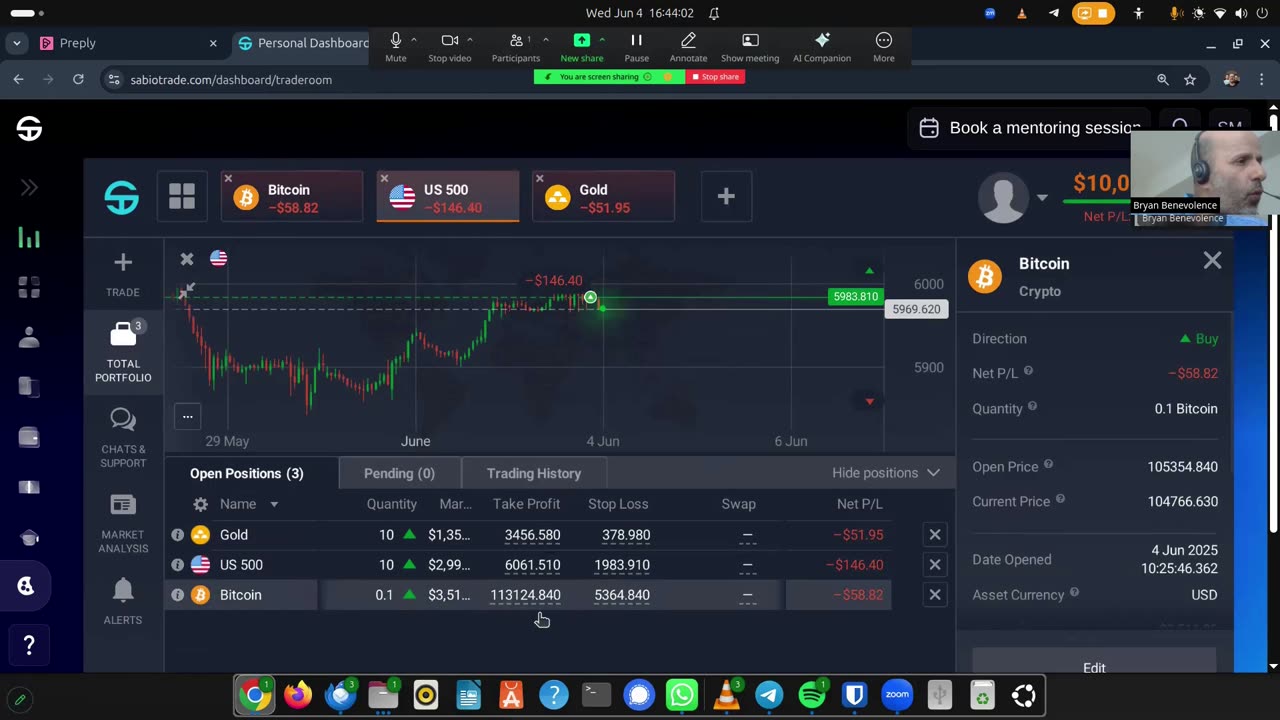The image size is (1280, 720).
Task: Collapse positions with Hide positions
Action: coord(886,473)
